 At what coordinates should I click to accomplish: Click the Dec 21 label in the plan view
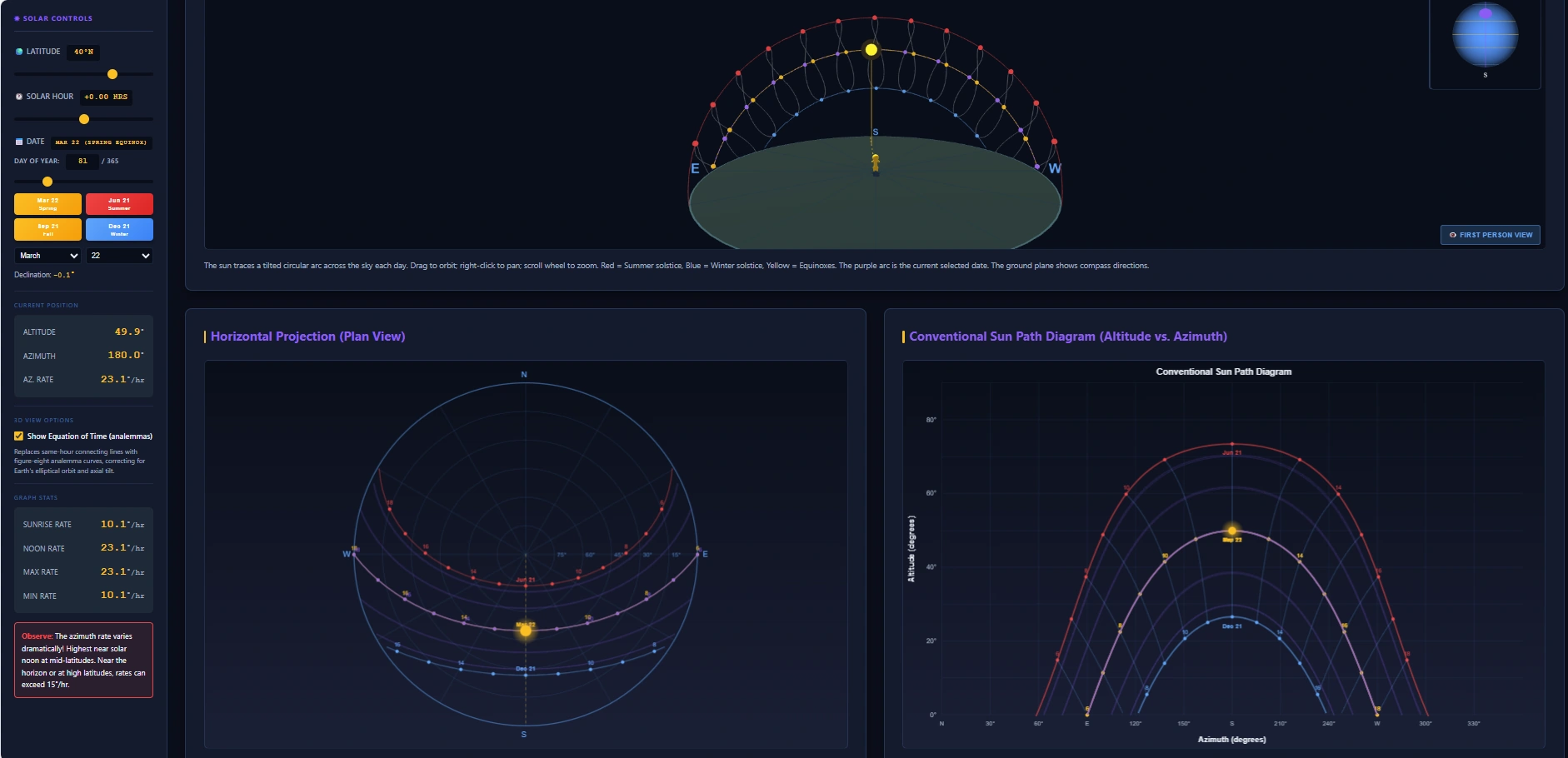click(x=526, y=669)
